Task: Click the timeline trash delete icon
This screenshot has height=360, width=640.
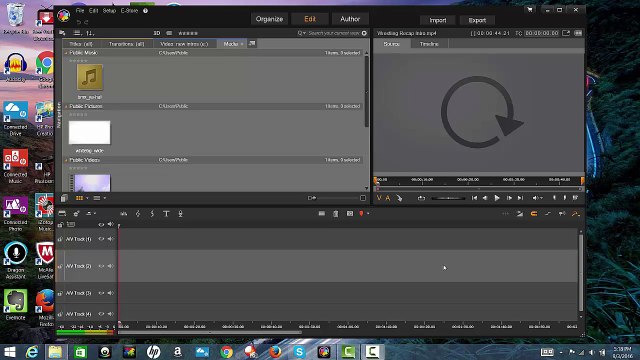Action: (336, 213)
